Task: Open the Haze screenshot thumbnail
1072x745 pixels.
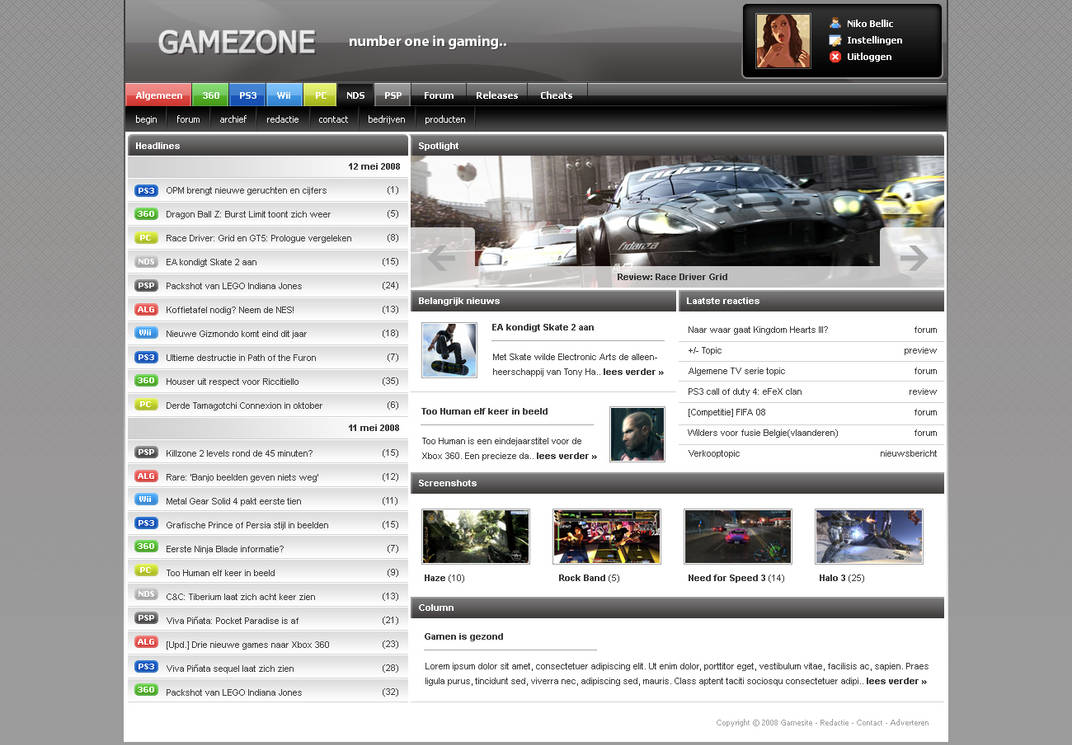Action: (476, 537)
